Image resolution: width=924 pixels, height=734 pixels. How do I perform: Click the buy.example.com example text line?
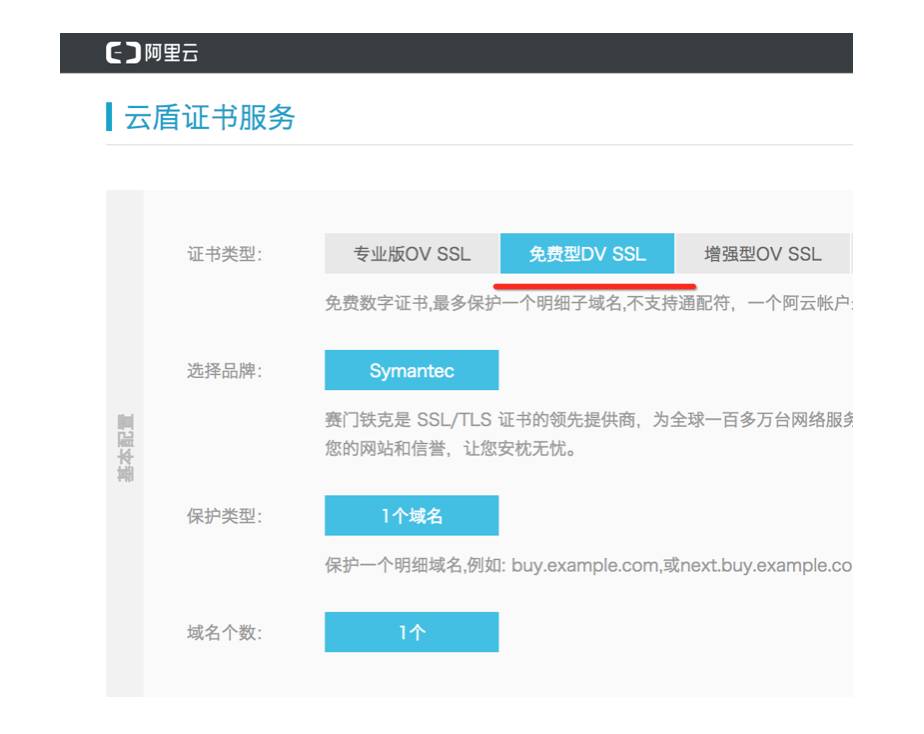588,566
